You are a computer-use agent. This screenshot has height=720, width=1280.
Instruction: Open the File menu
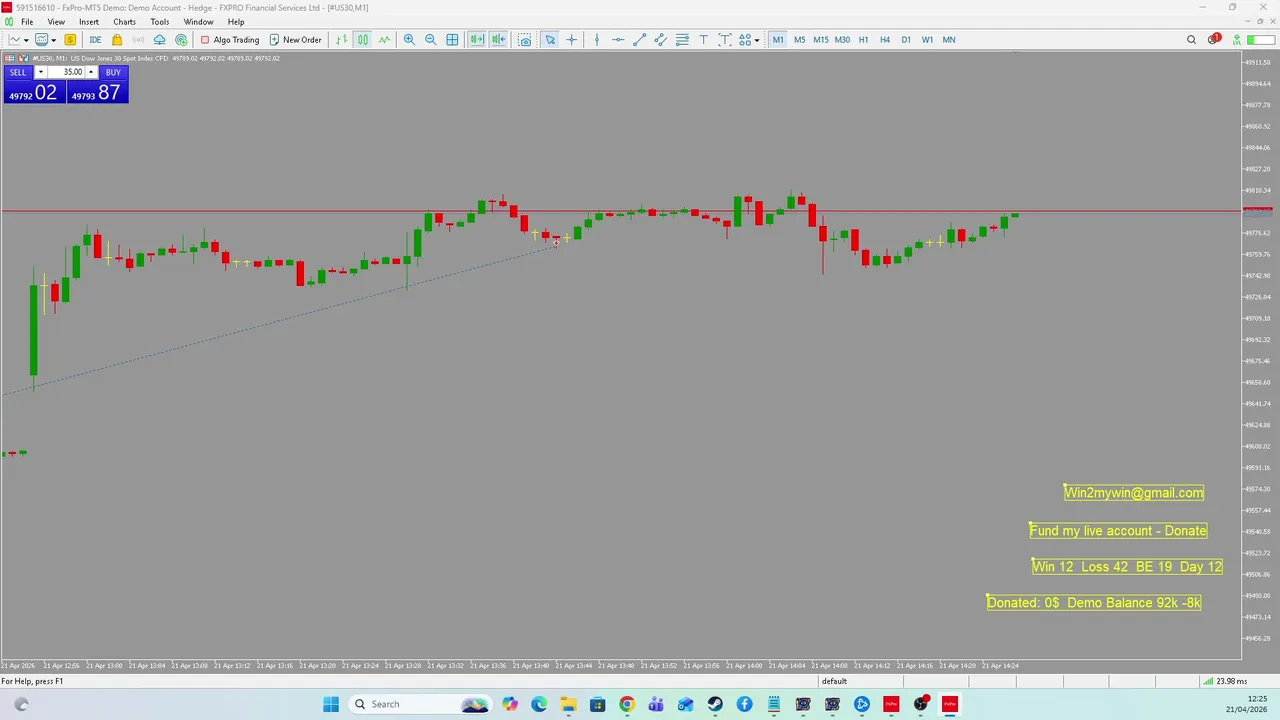(27, 22)
